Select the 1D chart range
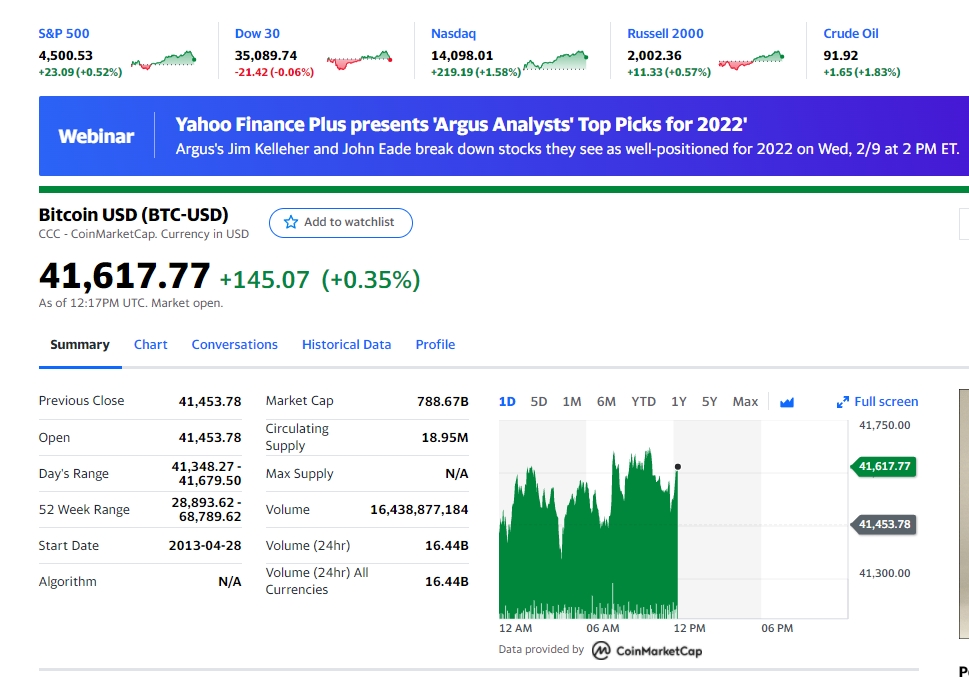This screenshot has width=969, height=677. pyautogui.click(x=507, y=402)
